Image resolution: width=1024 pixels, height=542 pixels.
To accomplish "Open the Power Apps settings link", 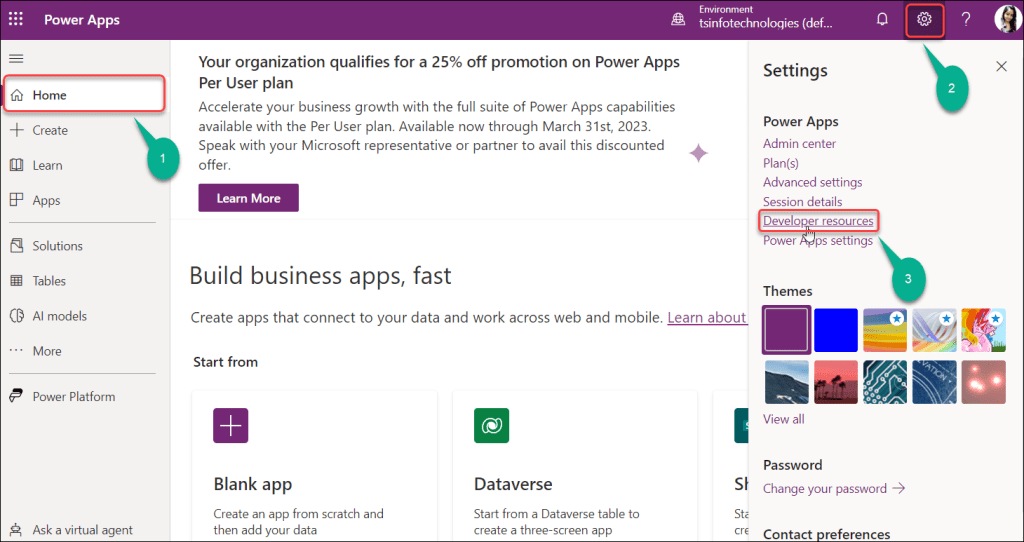I will tap(818, 241).
